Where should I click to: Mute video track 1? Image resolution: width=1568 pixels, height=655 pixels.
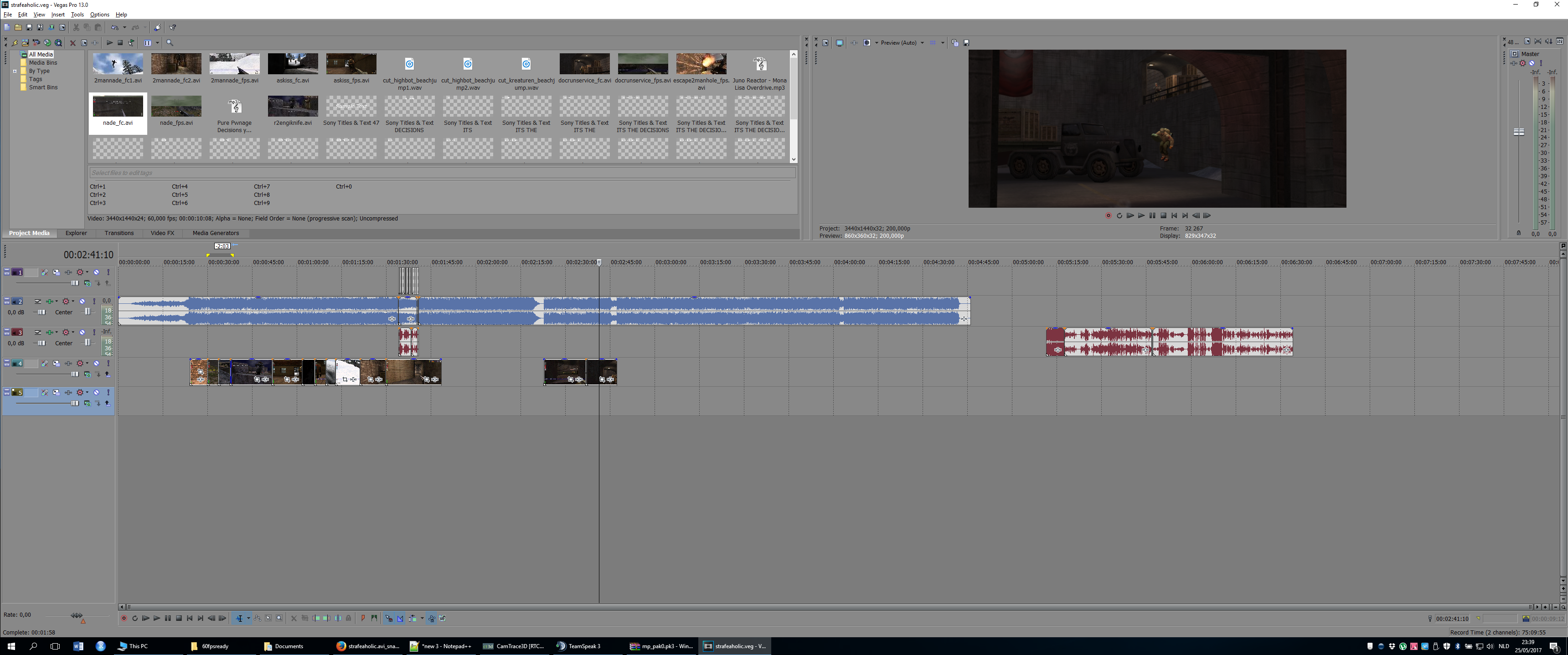(97, 272)
